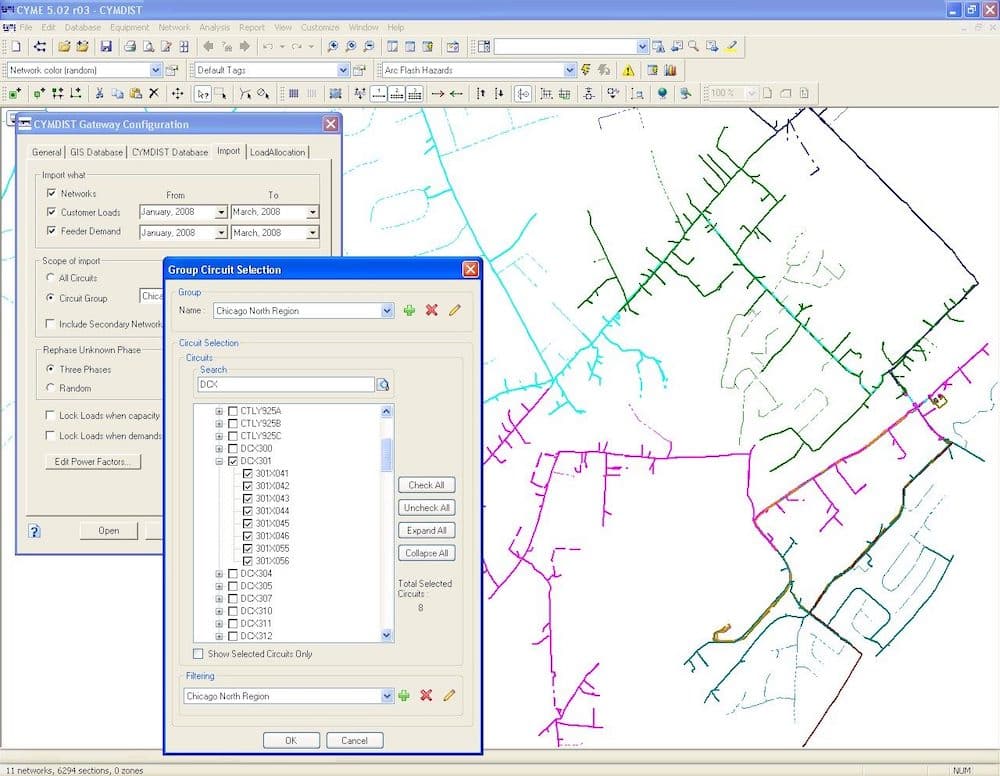Viewport: 1000px width, 776px height.
Task: Remove the filter with the red X in Filtering
Action: coord(426,696)
